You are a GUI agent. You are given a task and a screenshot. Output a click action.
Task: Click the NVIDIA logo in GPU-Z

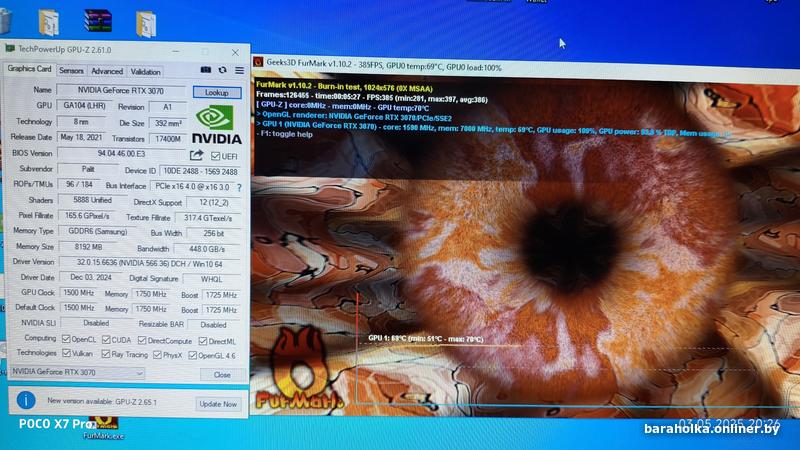(x=216, y=124)
